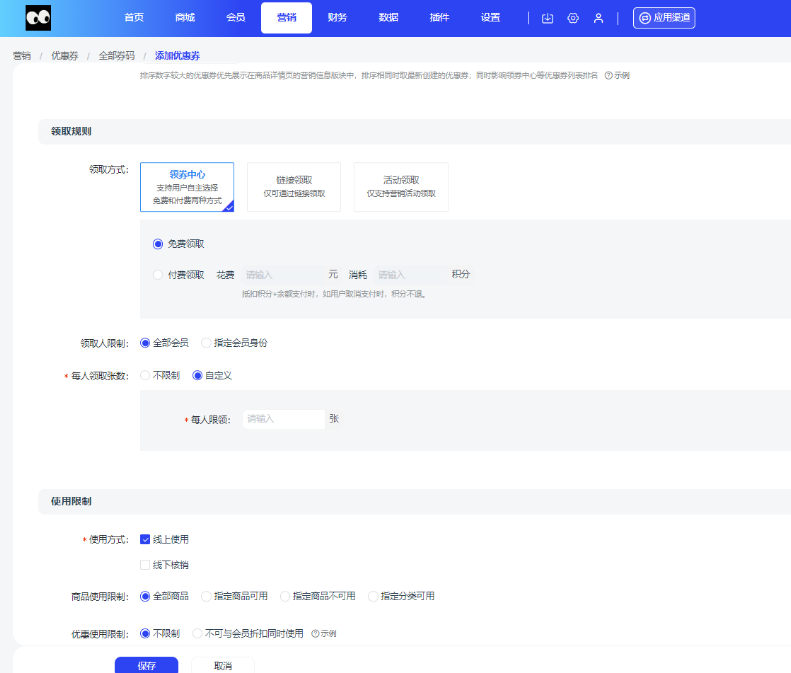Click the owl logo icon
791x673 pixels.
click(38, 18)
